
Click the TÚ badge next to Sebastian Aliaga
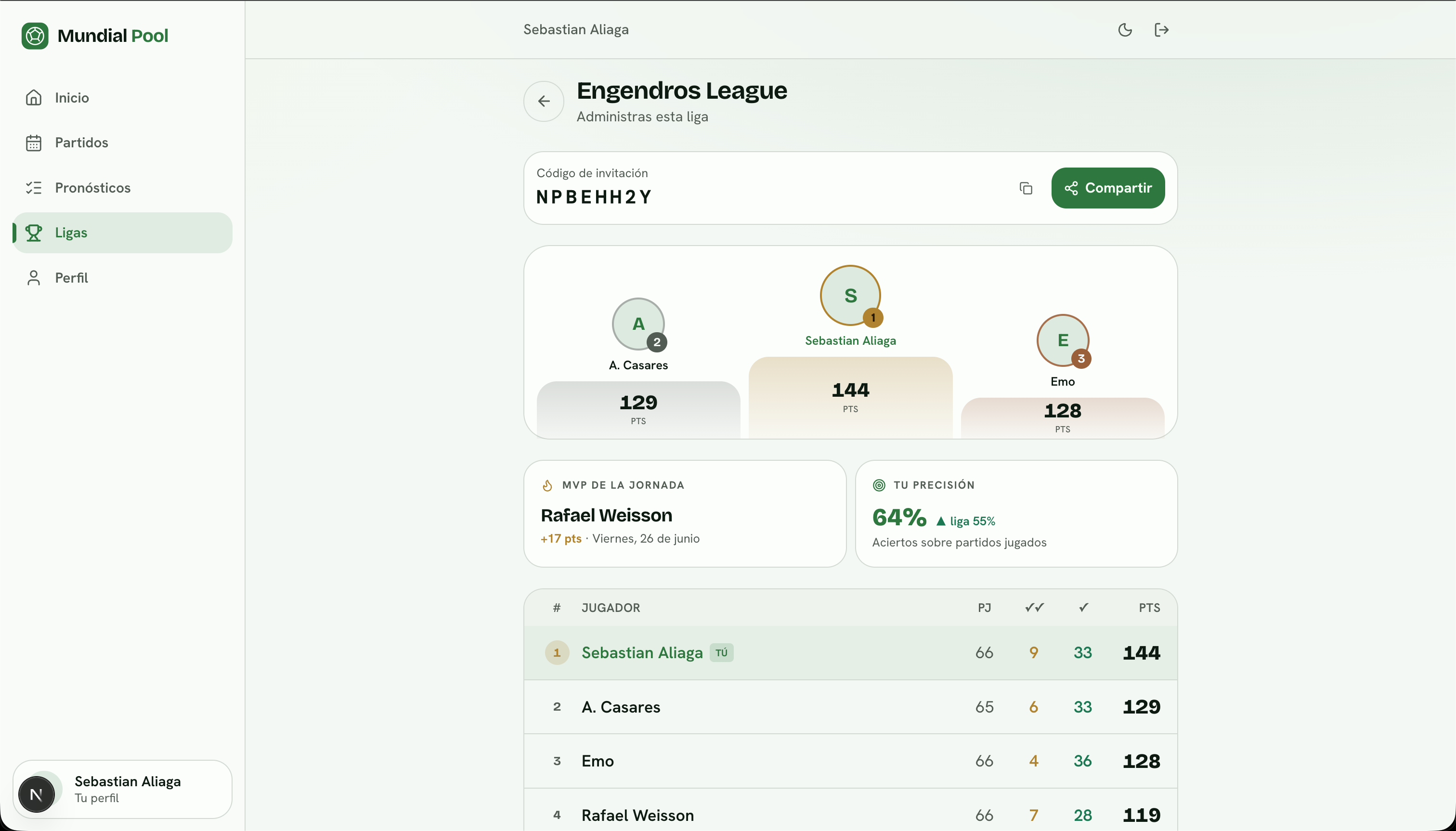(x=721, y=653)
